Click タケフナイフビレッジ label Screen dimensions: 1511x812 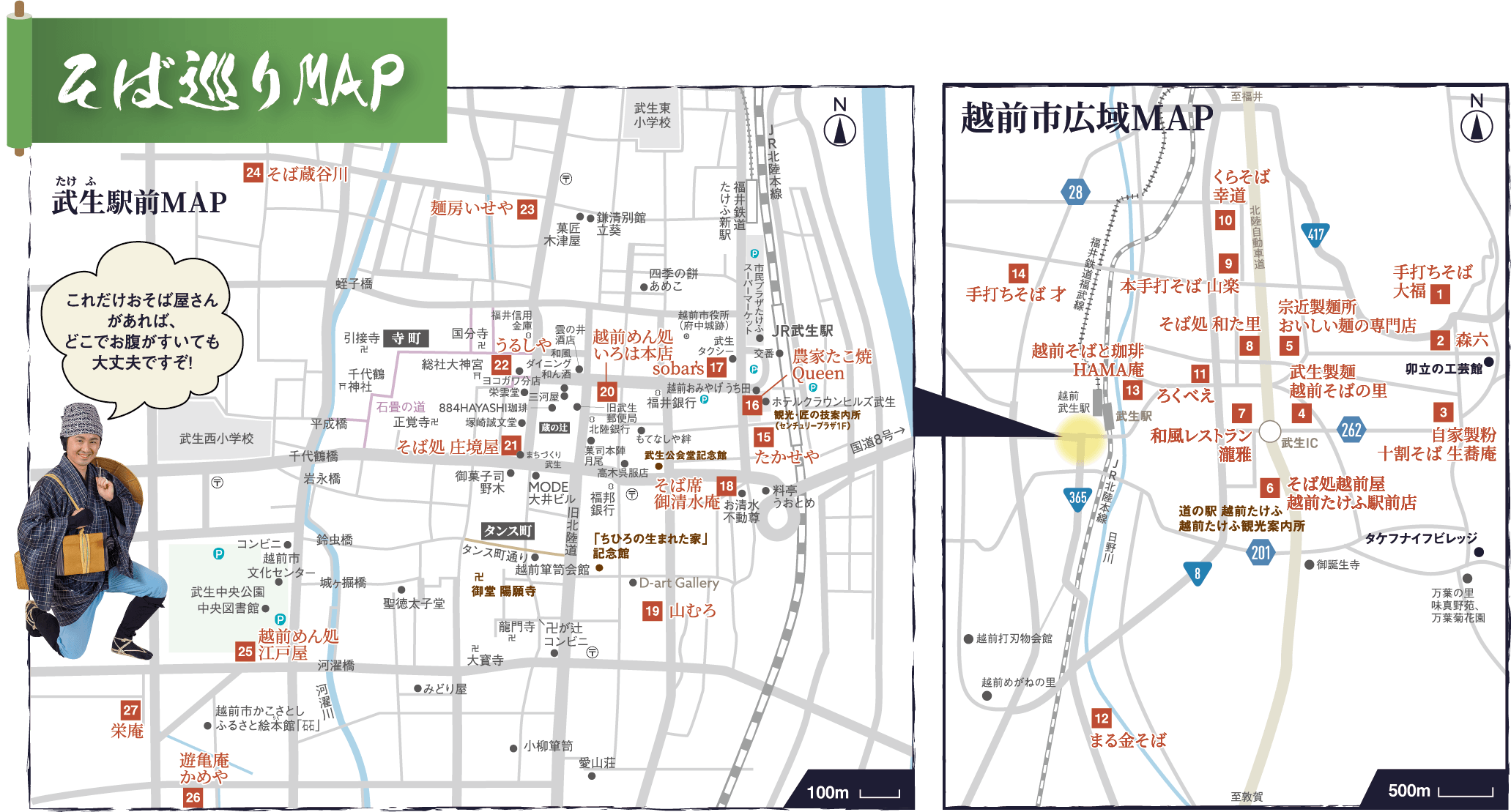click(1421, 538)
